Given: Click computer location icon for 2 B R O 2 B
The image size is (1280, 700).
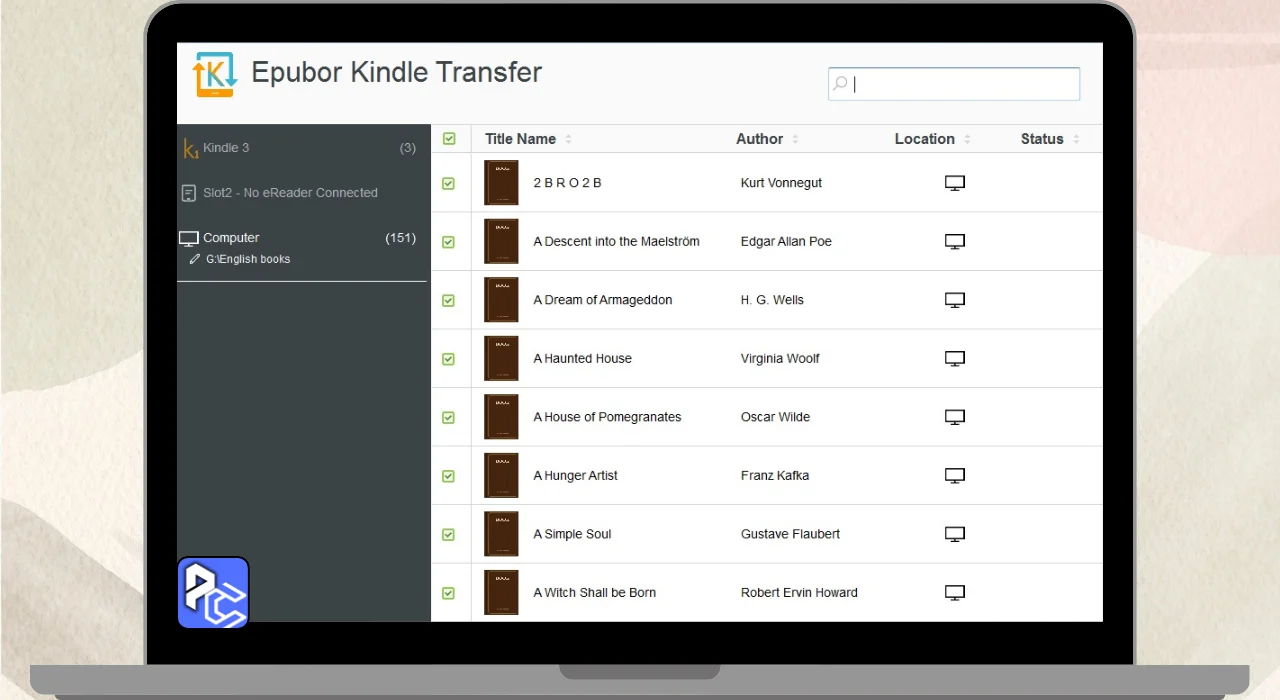Looking at the screenshot, I should [955, 183].
